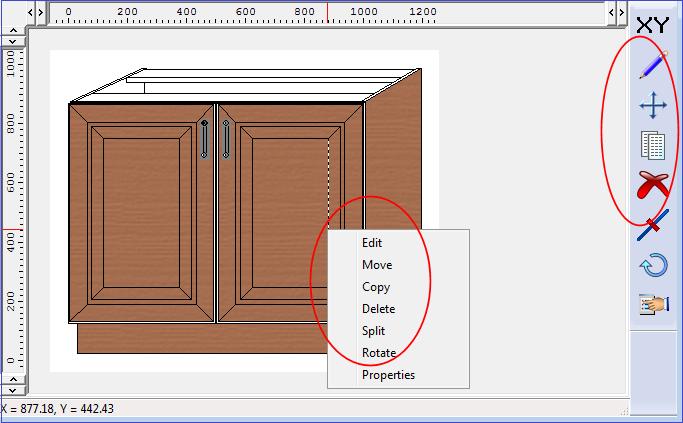Click down arrow below the vertical ruler
This screenshot has width=683, height=423.
13,390
